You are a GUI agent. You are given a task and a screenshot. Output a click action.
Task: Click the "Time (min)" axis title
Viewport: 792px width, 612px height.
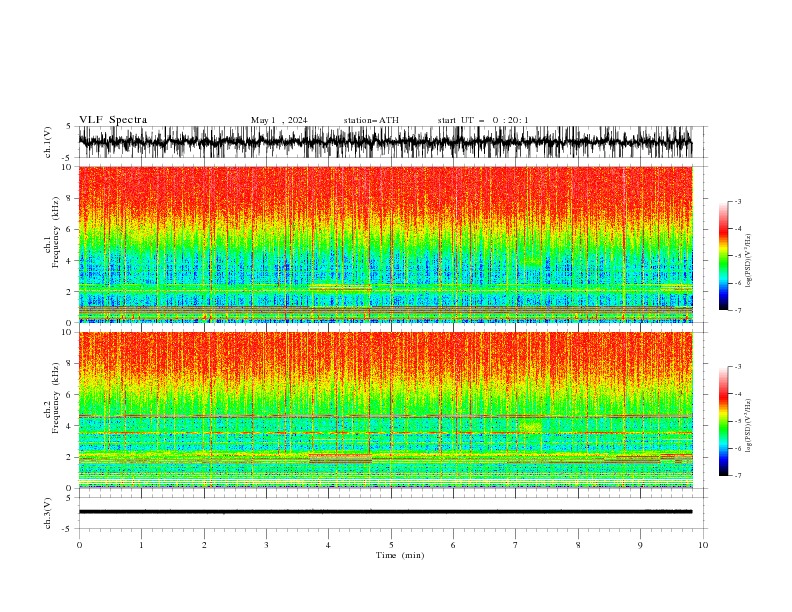[400, 555]
